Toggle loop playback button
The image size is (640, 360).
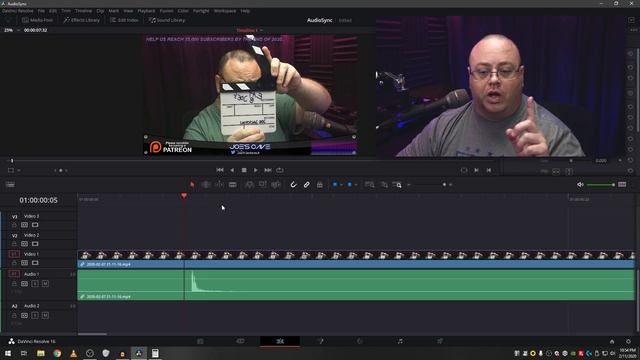tap(280, 170)
